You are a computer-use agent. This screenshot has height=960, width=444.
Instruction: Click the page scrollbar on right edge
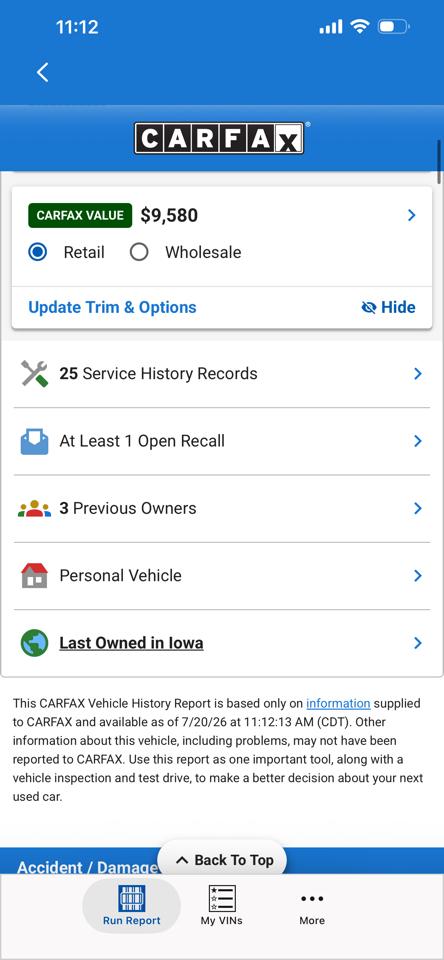(x=439, y=162)
